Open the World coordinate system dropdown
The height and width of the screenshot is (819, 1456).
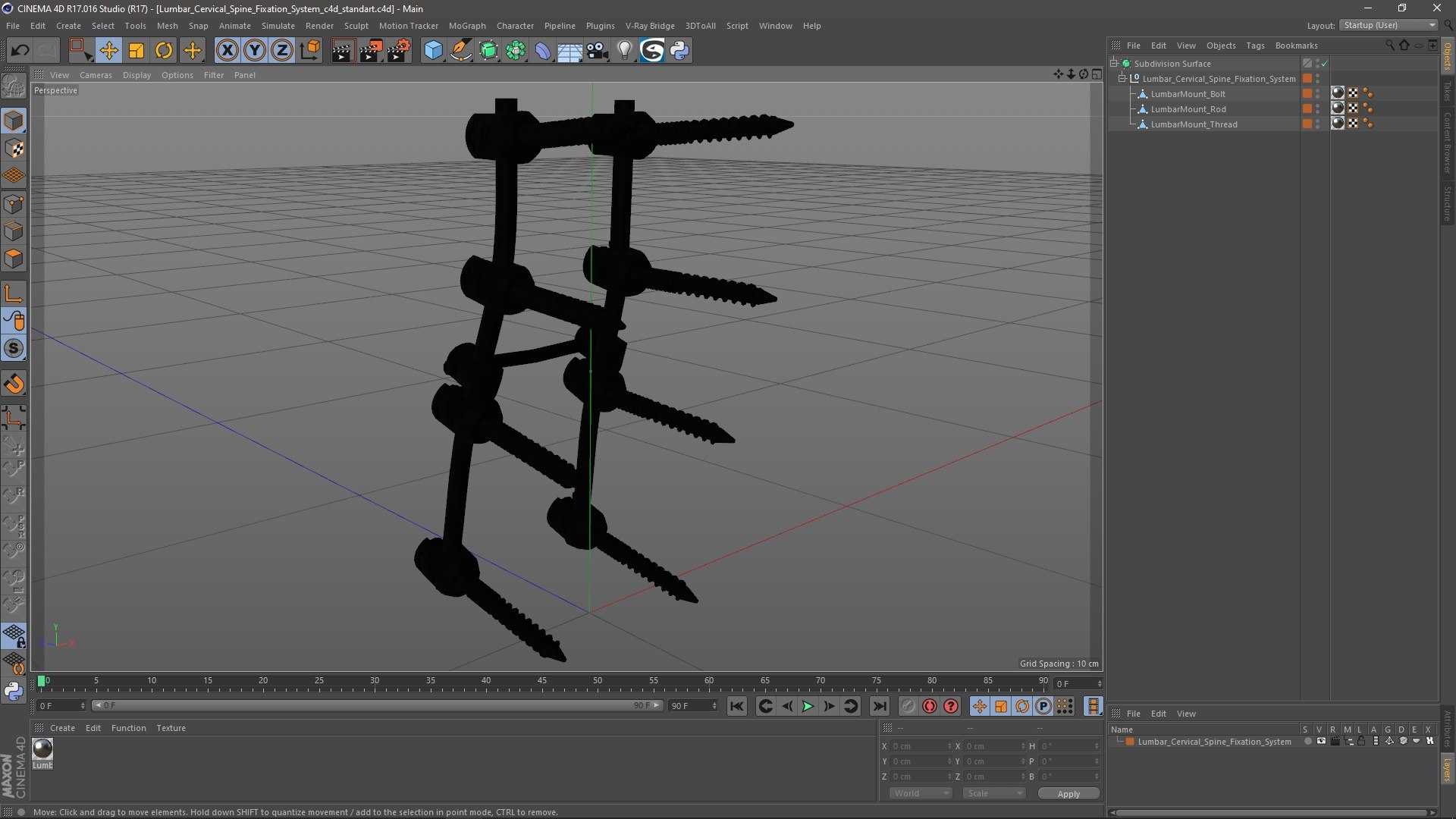pyautogui.click(x=921, y=793)
